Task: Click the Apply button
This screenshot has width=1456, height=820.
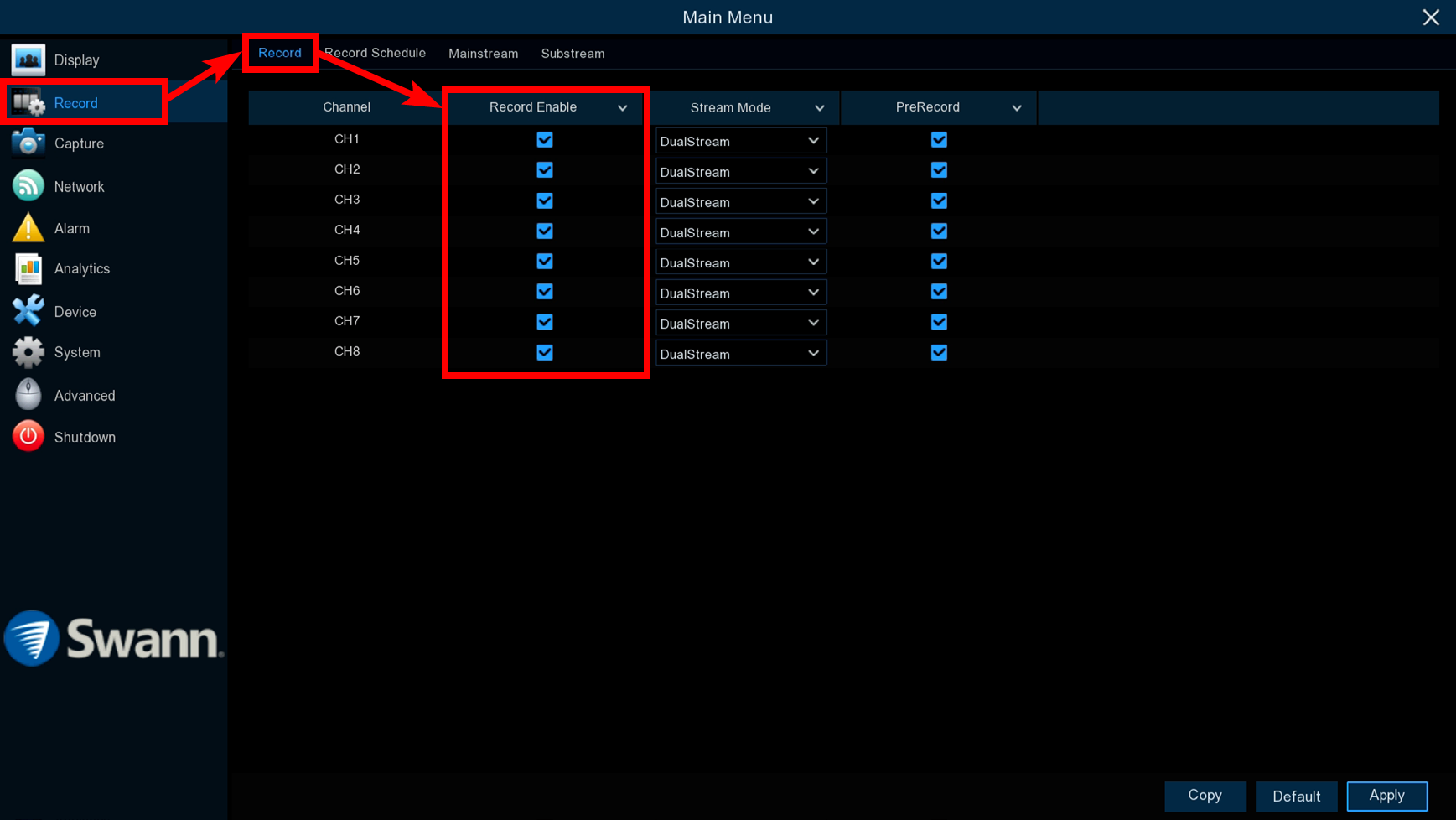Action: click(1386, 796)
